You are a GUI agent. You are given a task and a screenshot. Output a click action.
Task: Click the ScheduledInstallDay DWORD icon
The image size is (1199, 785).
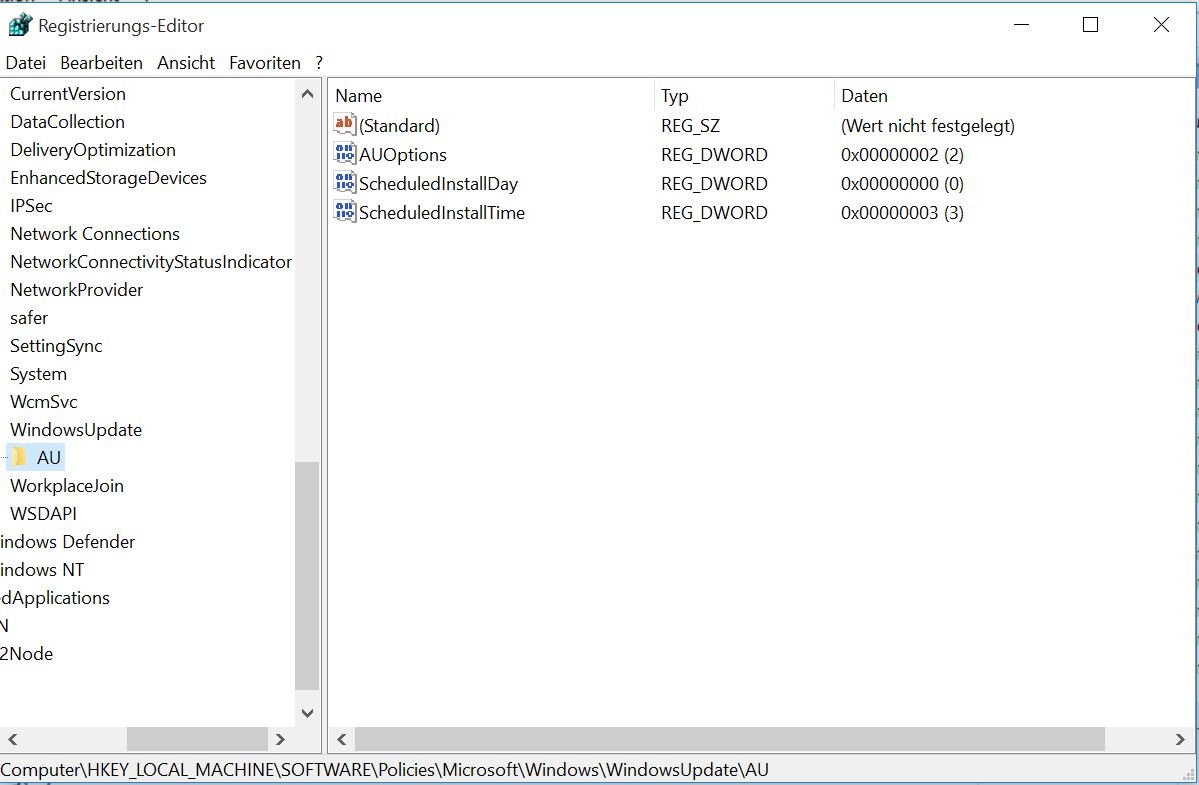point(345,183)
